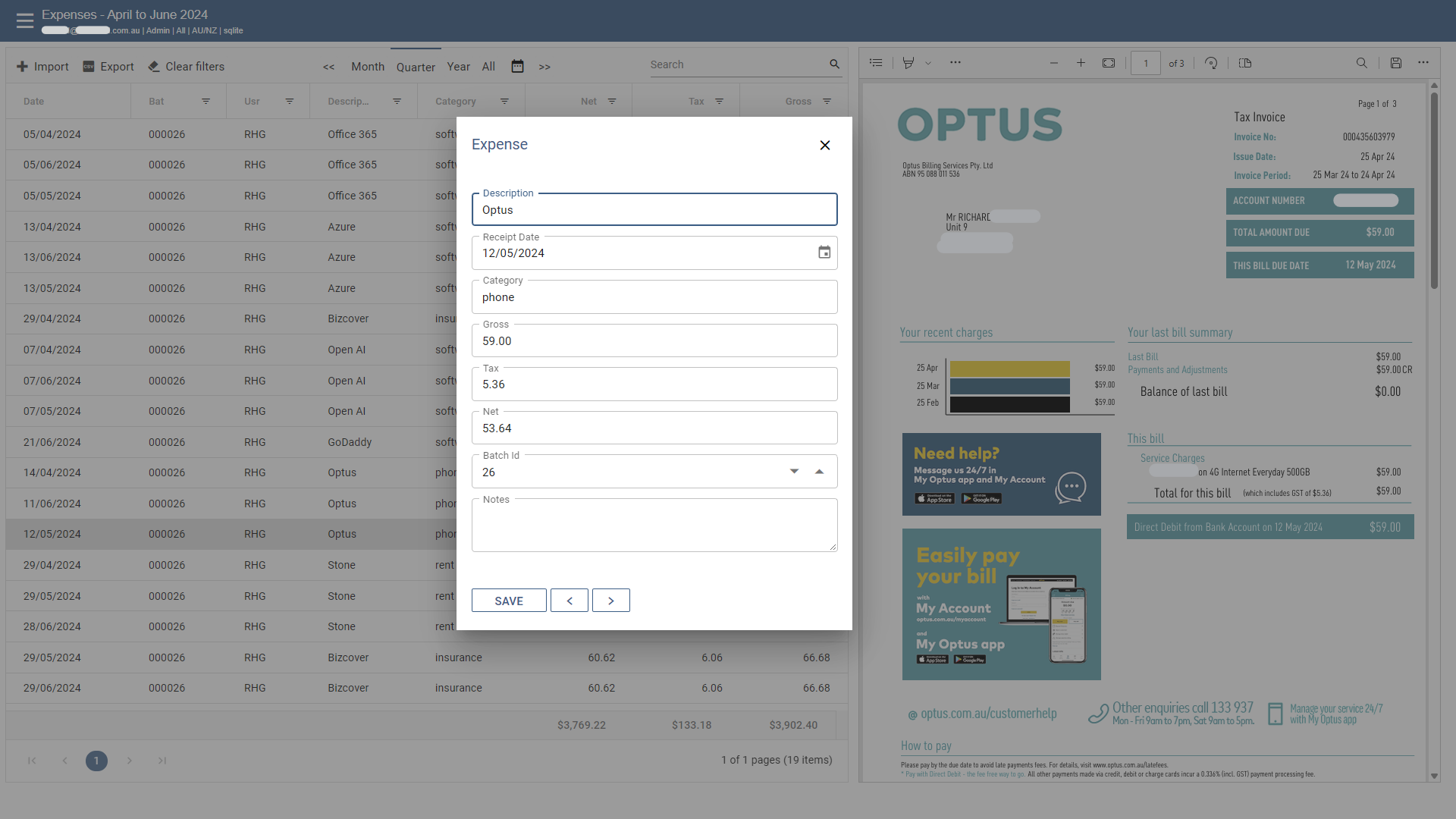Open the PDF table of contents
Image resolution: width=1456 pixels, height=819 pixels.
click(x=876, y=63)
